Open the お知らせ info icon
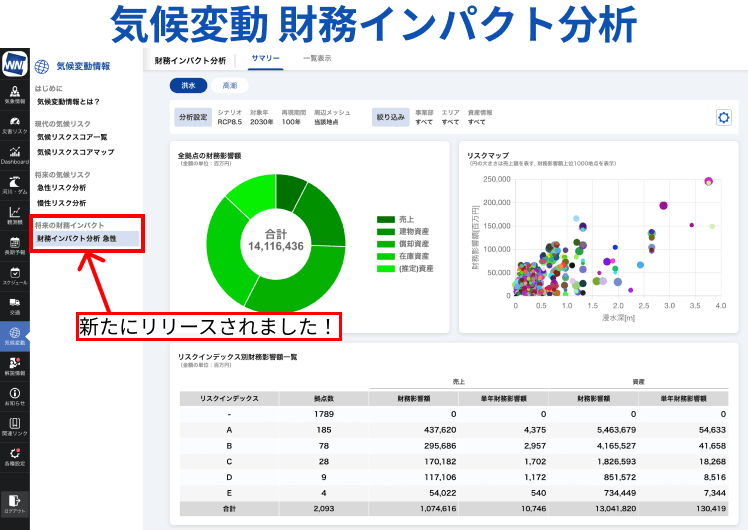This screenshot has height=530, width=748. tap(14, 396)
